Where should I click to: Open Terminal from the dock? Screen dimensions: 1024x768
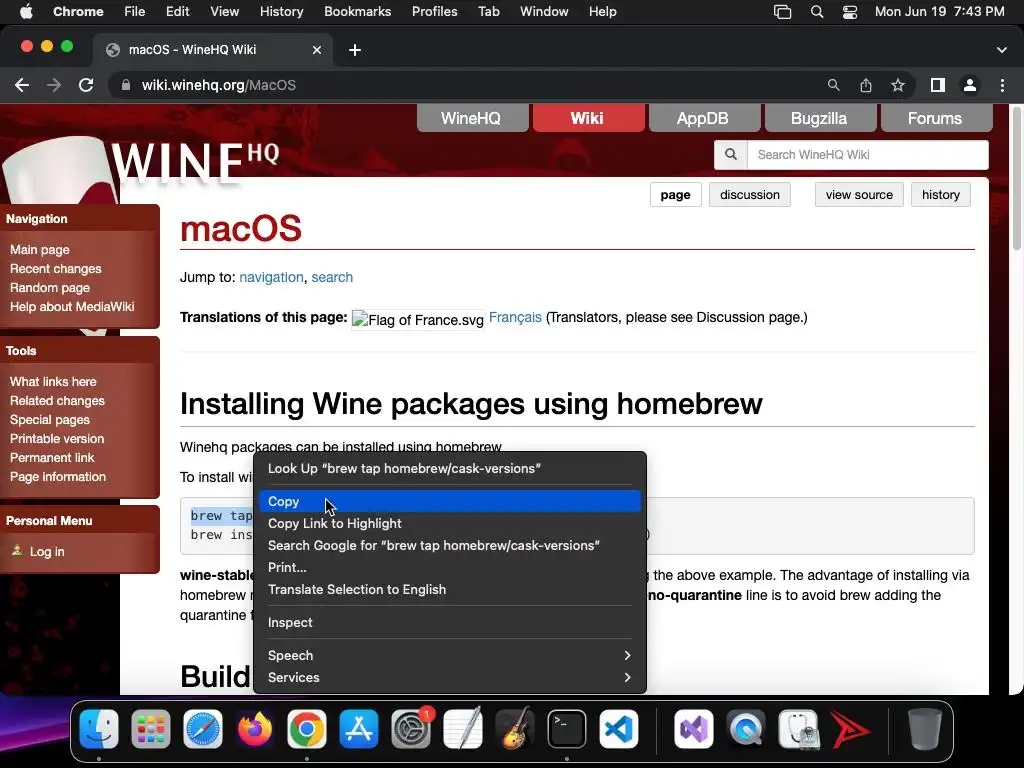pyautogui.click(x=566, y=729)
